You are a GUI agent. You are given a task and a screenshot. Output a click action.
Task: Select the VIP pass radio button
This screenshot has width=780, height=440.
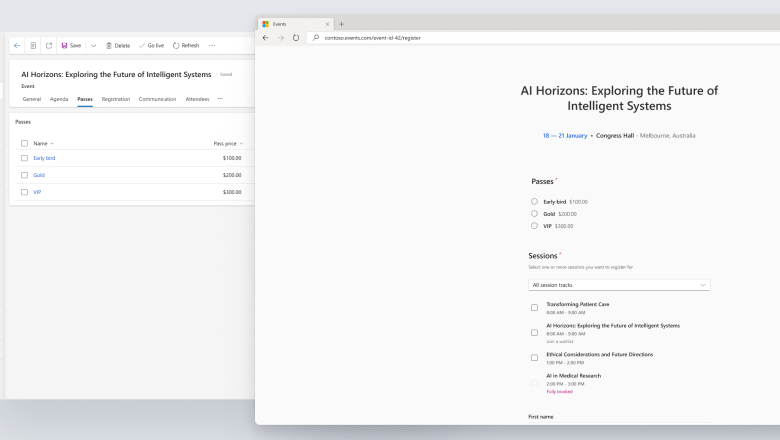(x=534, y=226)
